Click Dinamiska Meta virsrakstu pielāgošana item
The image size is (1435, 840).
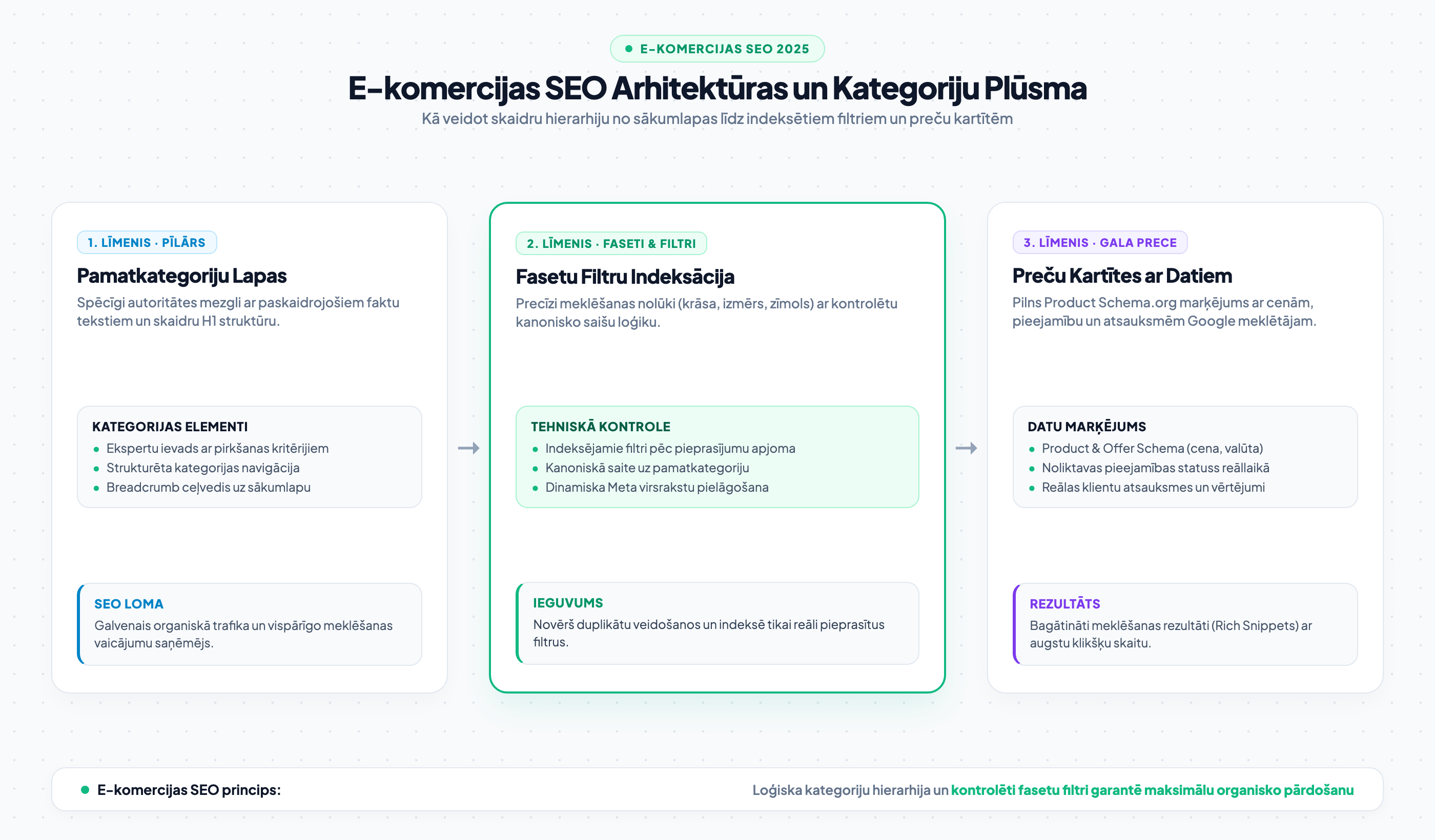click(x=657, y=488)
